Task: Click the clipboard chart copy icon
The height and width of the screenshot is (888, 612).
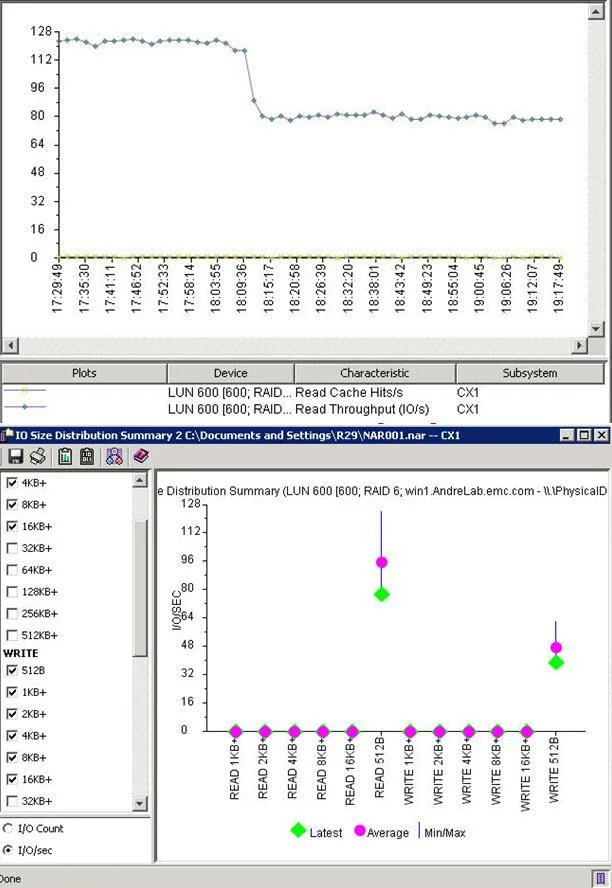Action: coord(65,456)
